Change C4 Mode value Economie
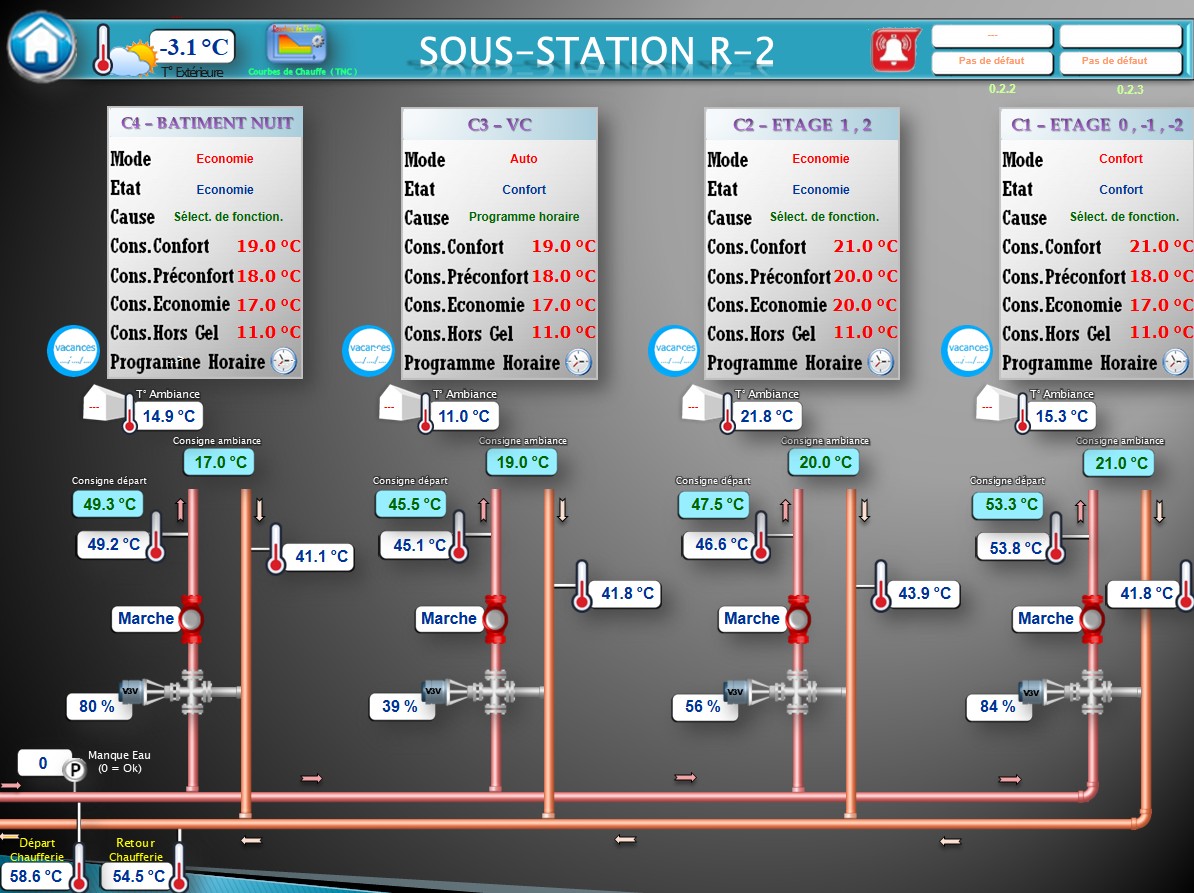1194x893 pixels. pyautogui.click(x=225, y=158)
